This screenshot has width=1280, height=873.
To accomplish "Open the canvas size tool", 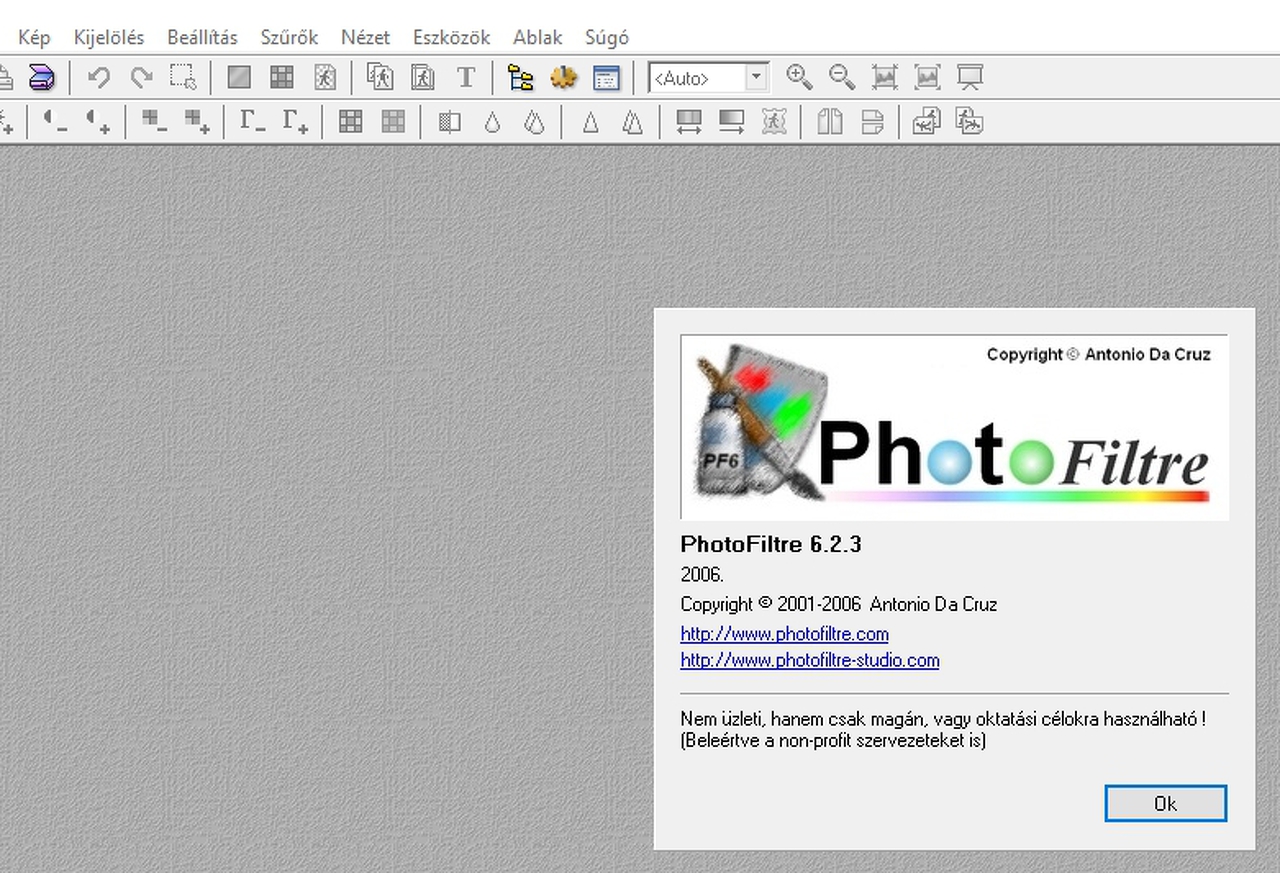I will [x=423, y=77].
